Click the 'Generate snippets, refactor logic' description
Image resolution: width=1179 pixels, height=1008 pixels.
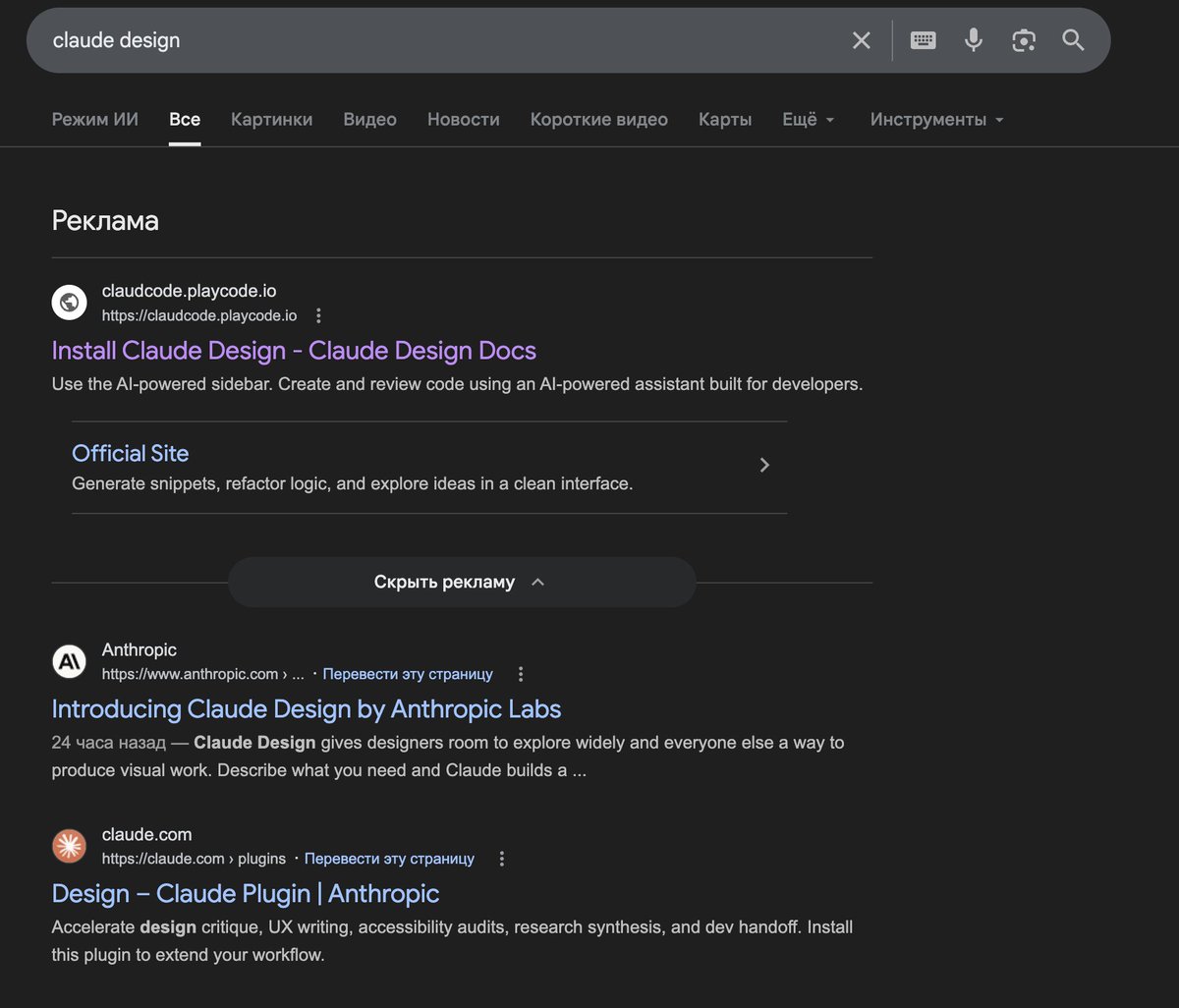[353, 483]
